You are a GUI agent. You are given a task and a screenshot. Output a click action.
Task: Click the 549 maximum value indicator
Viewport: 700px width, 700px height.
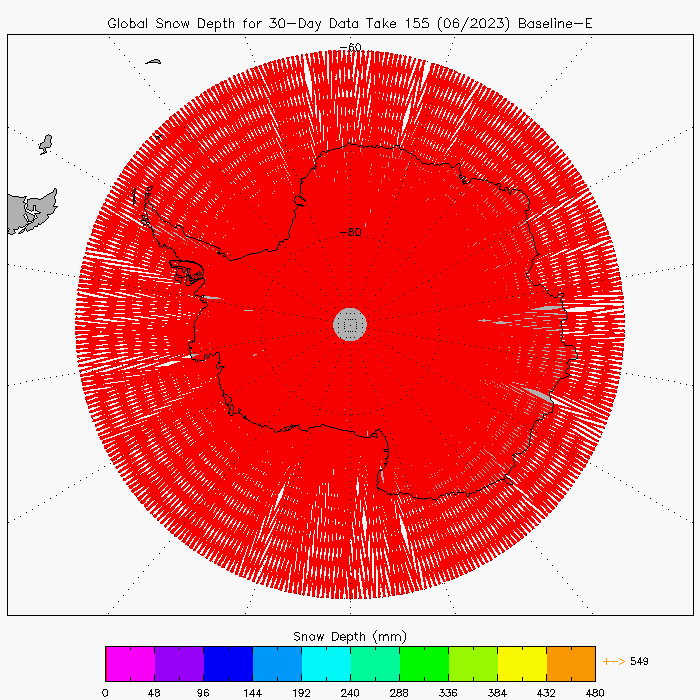[x=625, y=661]
